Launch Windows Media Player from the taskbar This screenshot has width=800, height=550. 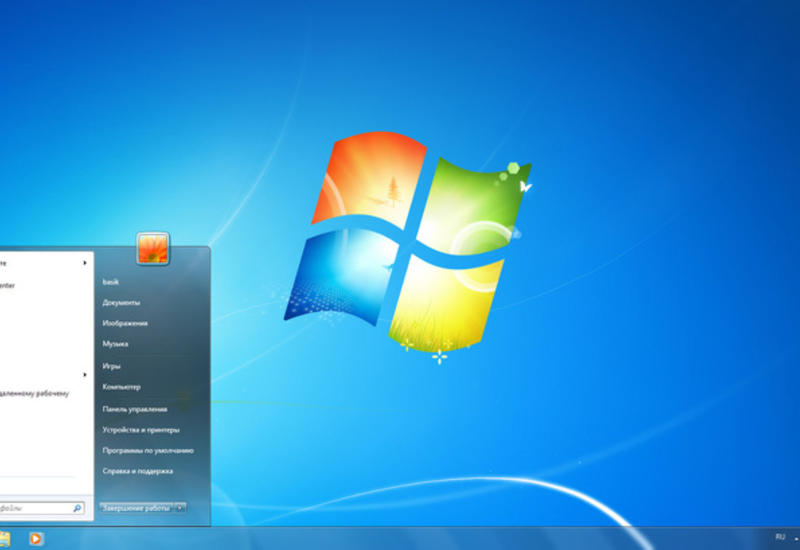(36, 539)
